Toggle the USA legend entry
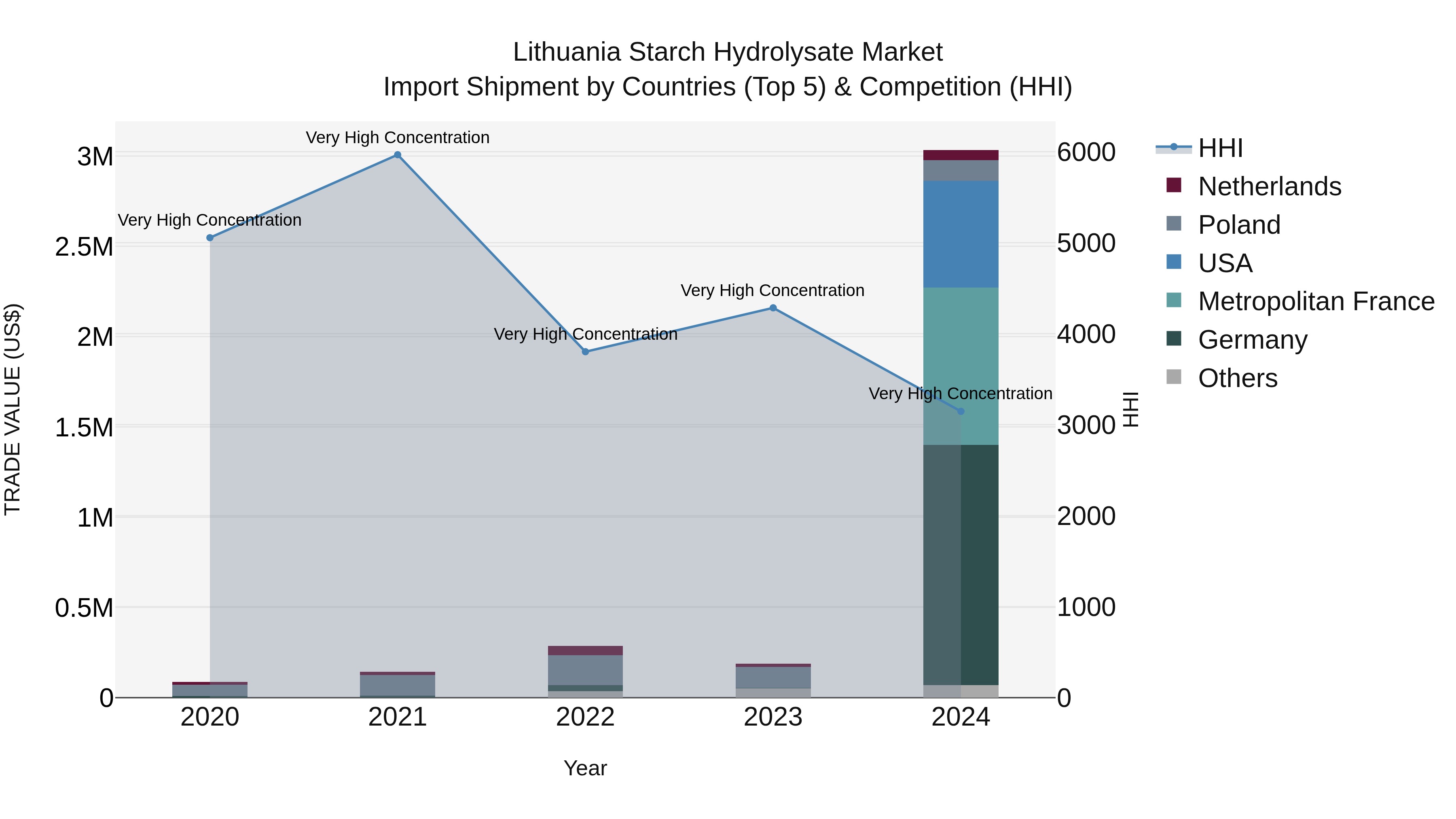Image resolution: width=1456 pixels, height=819 pixels. (1210, 263)
